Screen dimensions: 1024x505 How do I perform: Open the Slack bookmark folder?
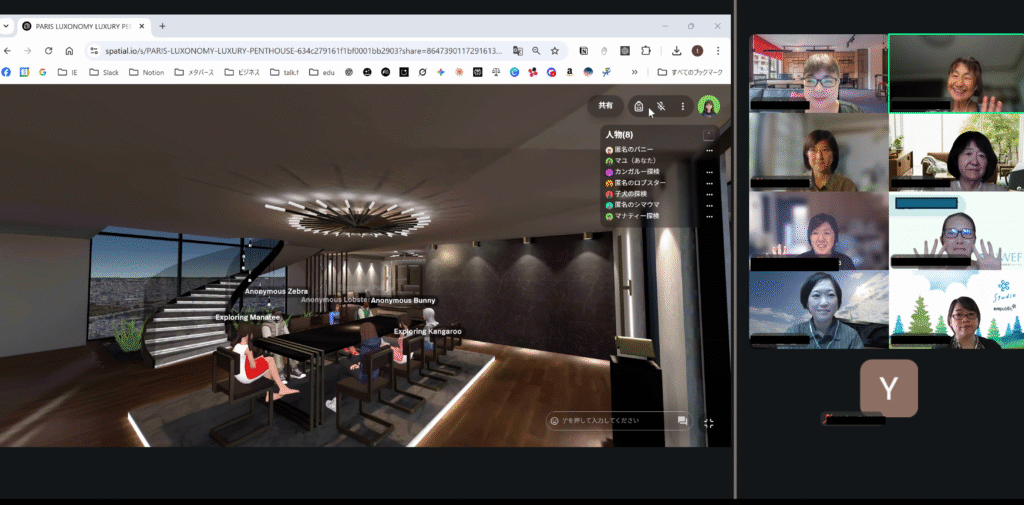(x=102, y=72)
